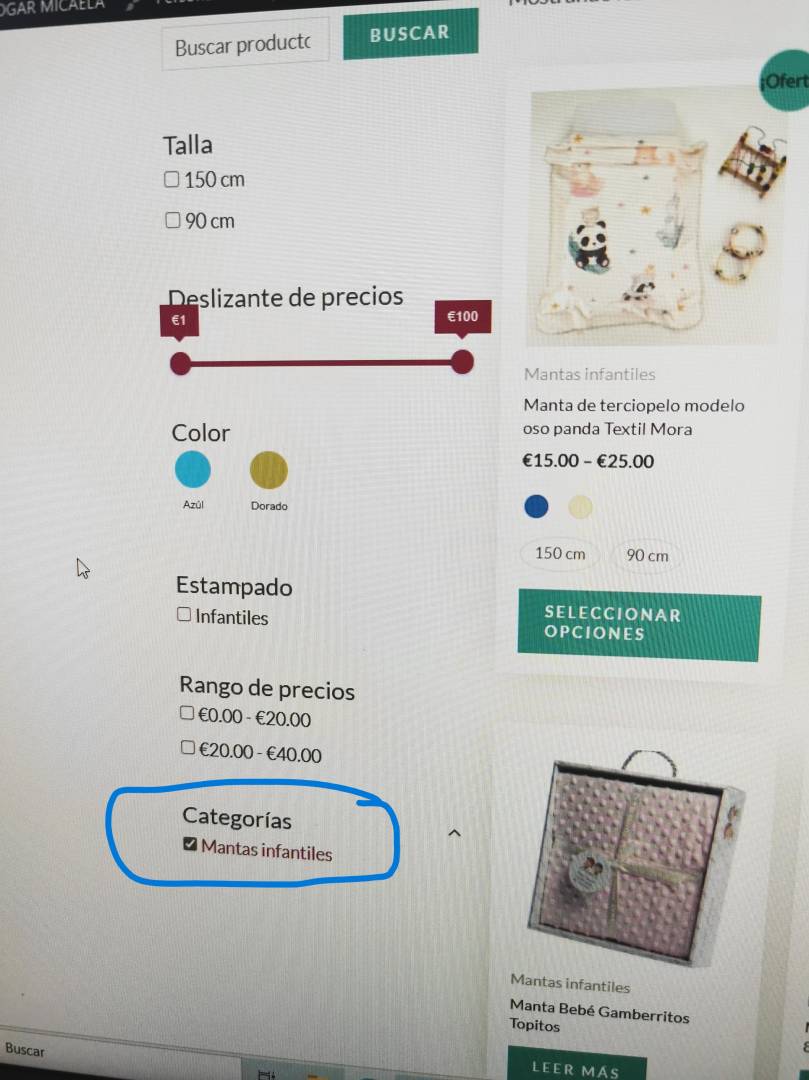The image size is (809, 1080).
Task: Tick the €20.00 - €40.00 price range
Action: (x=188, y=747)
